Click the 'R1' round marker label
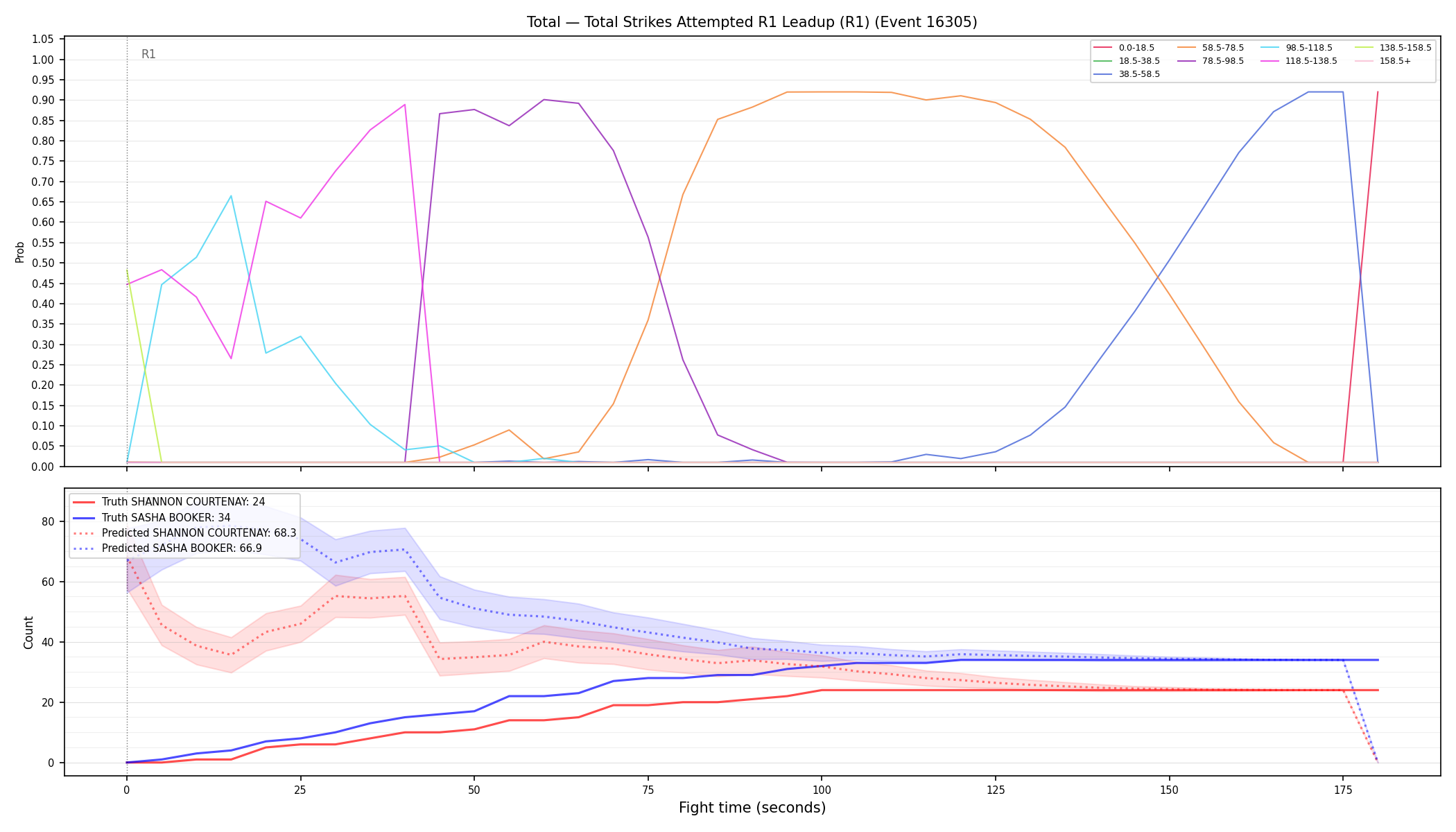Image resolution: width=1456 pixels, height=832 pixels. point(148,54)
